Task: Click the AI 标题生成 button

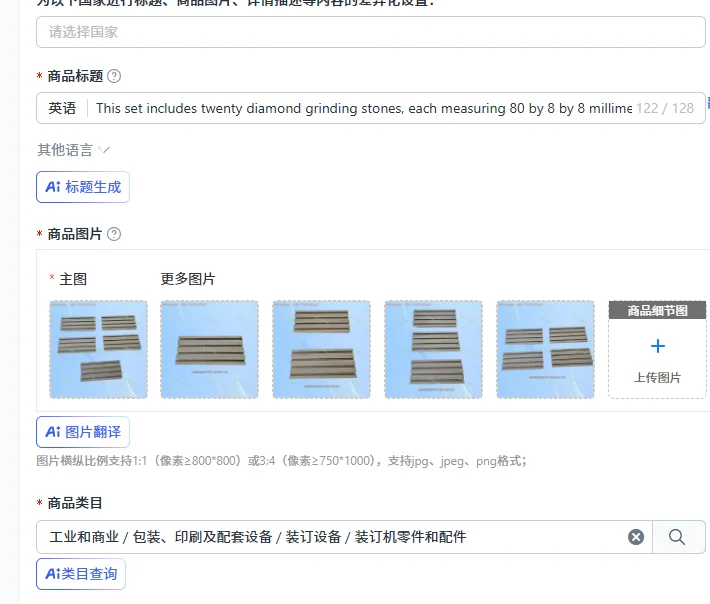Action: 83,187
